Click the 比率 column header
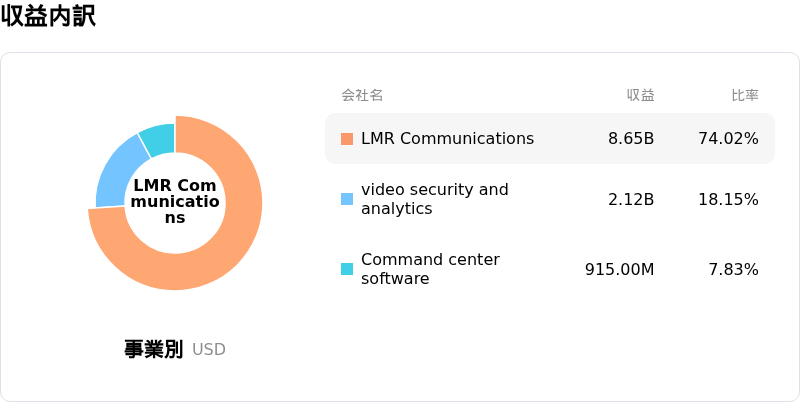This screenshot has width=800, height=402. pyautogui.click(x=745, y=95)
